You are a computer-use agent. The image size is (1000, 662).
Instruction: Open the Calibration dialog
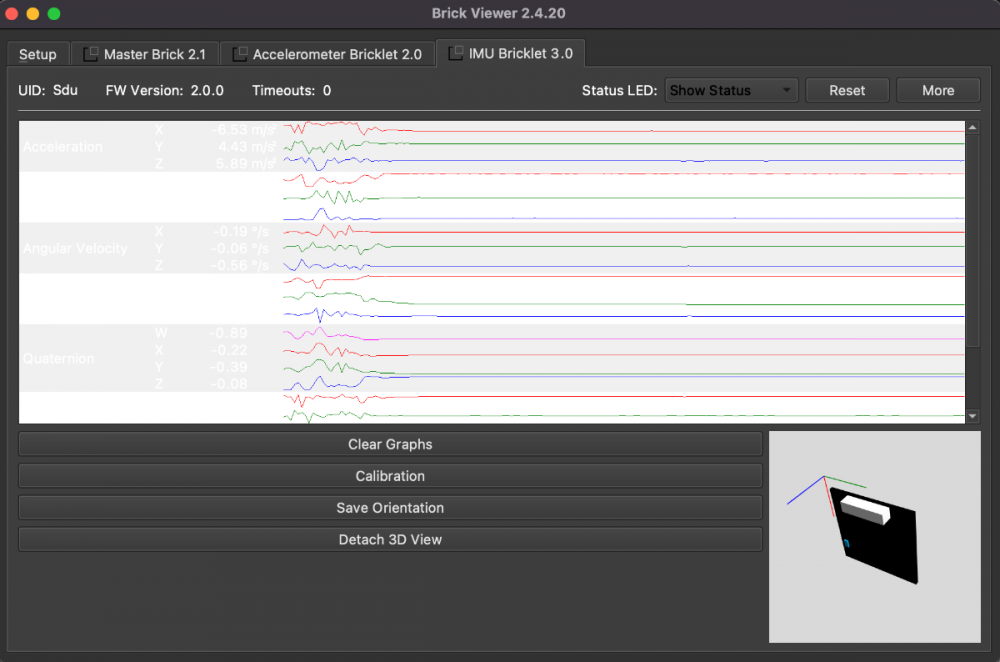(x=390, y=476)
